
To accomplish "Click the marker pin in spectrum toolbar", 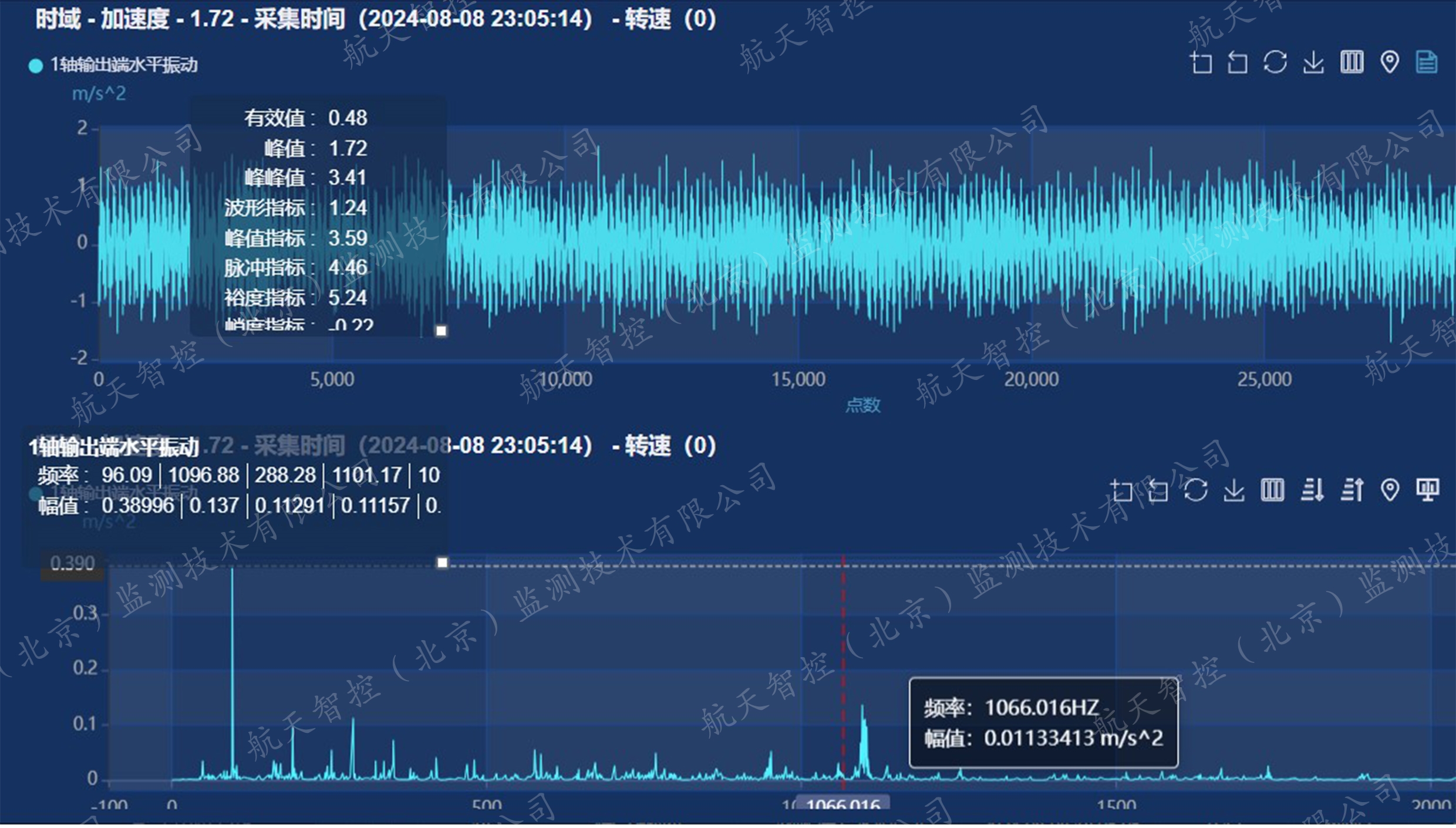I will (x=1390, y=490).
